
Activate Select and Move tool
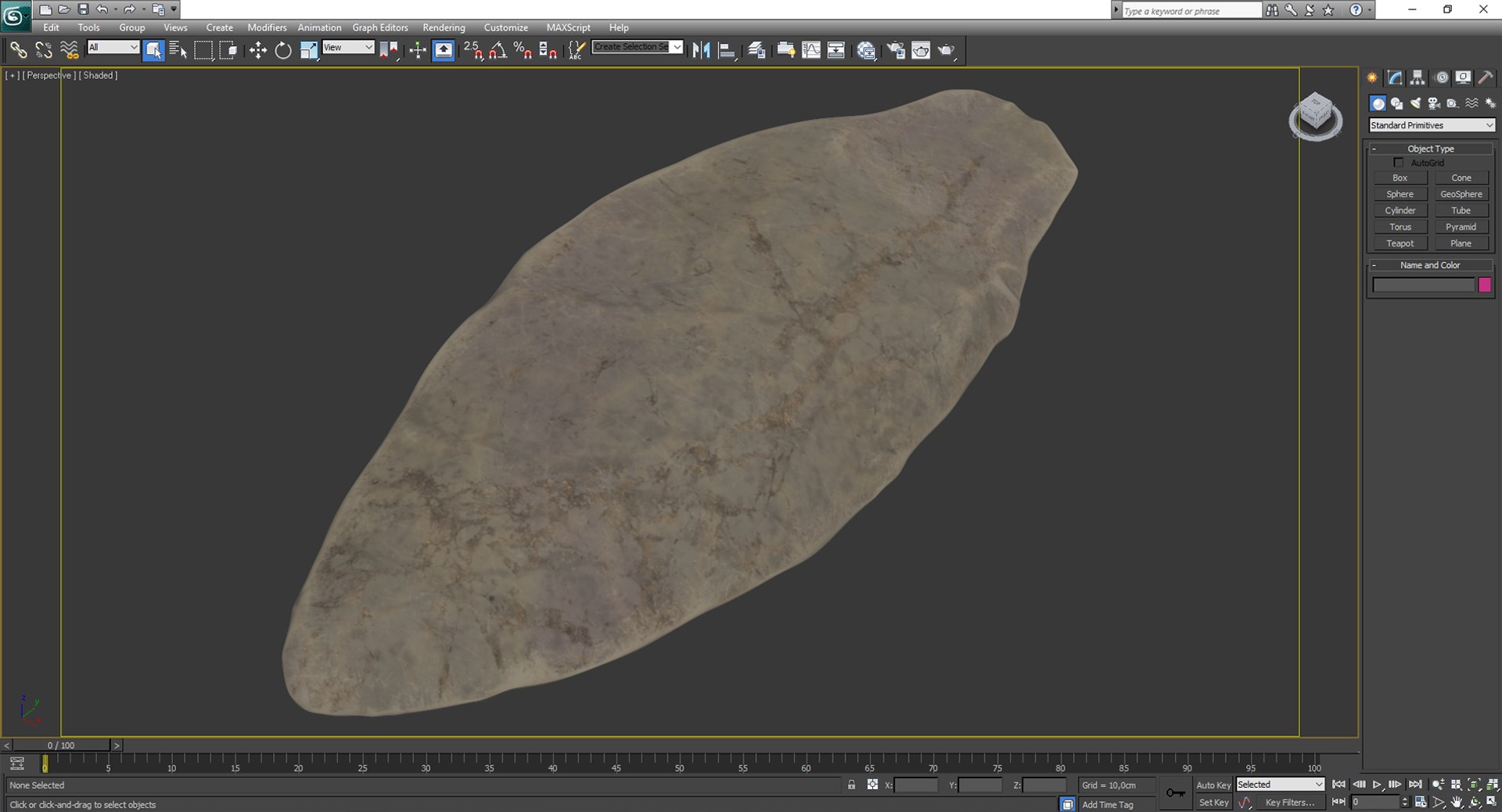coord(258,50)
